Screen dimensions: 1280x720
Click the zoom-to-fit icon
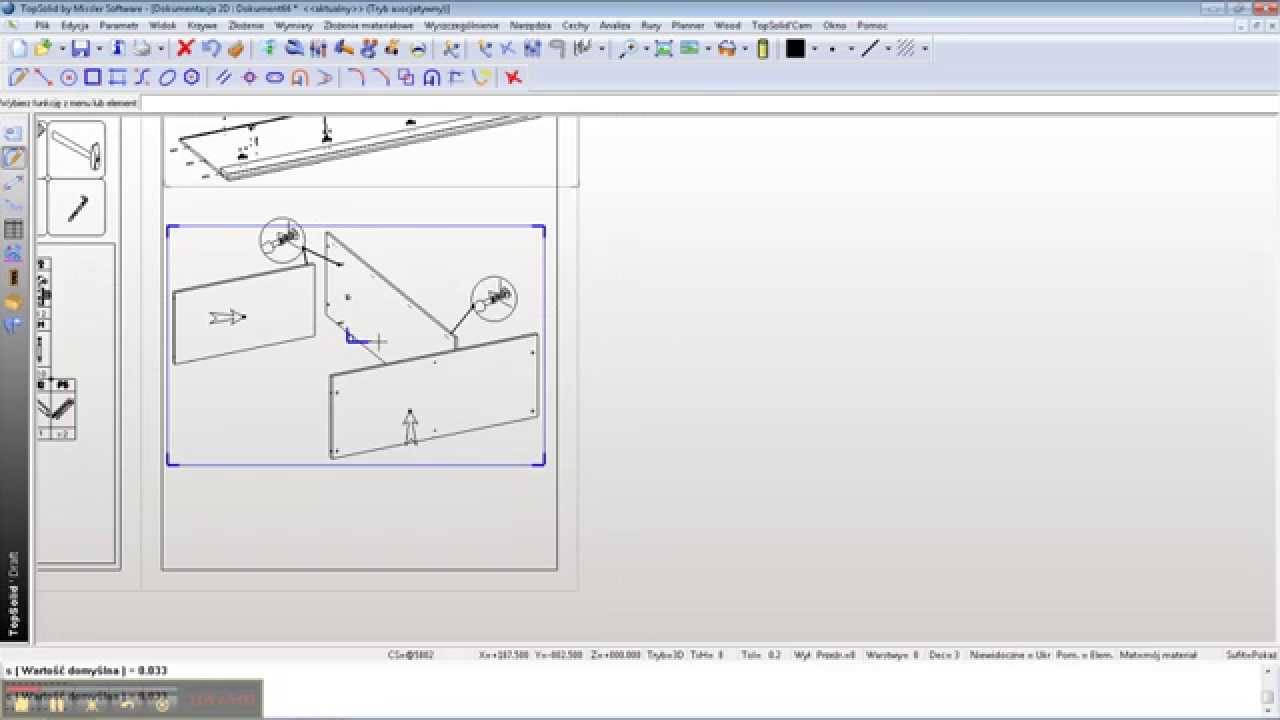click(664, 48)
